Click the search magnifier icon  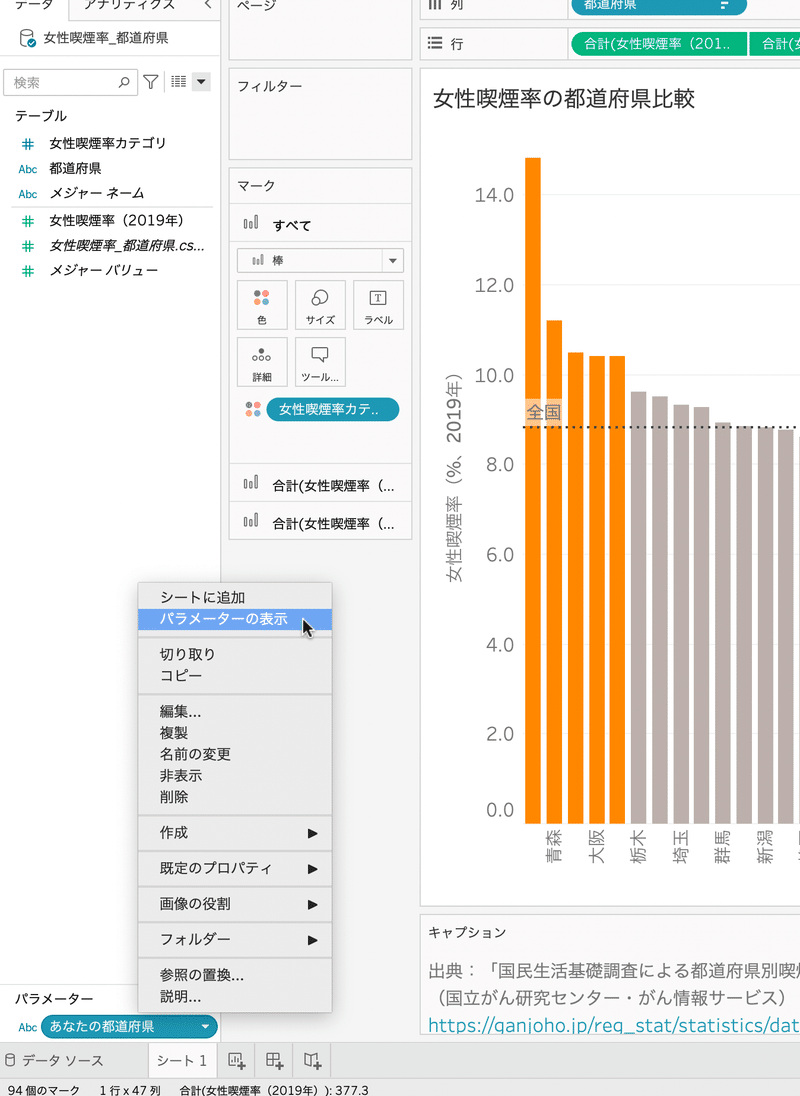[x=124, y=82]
